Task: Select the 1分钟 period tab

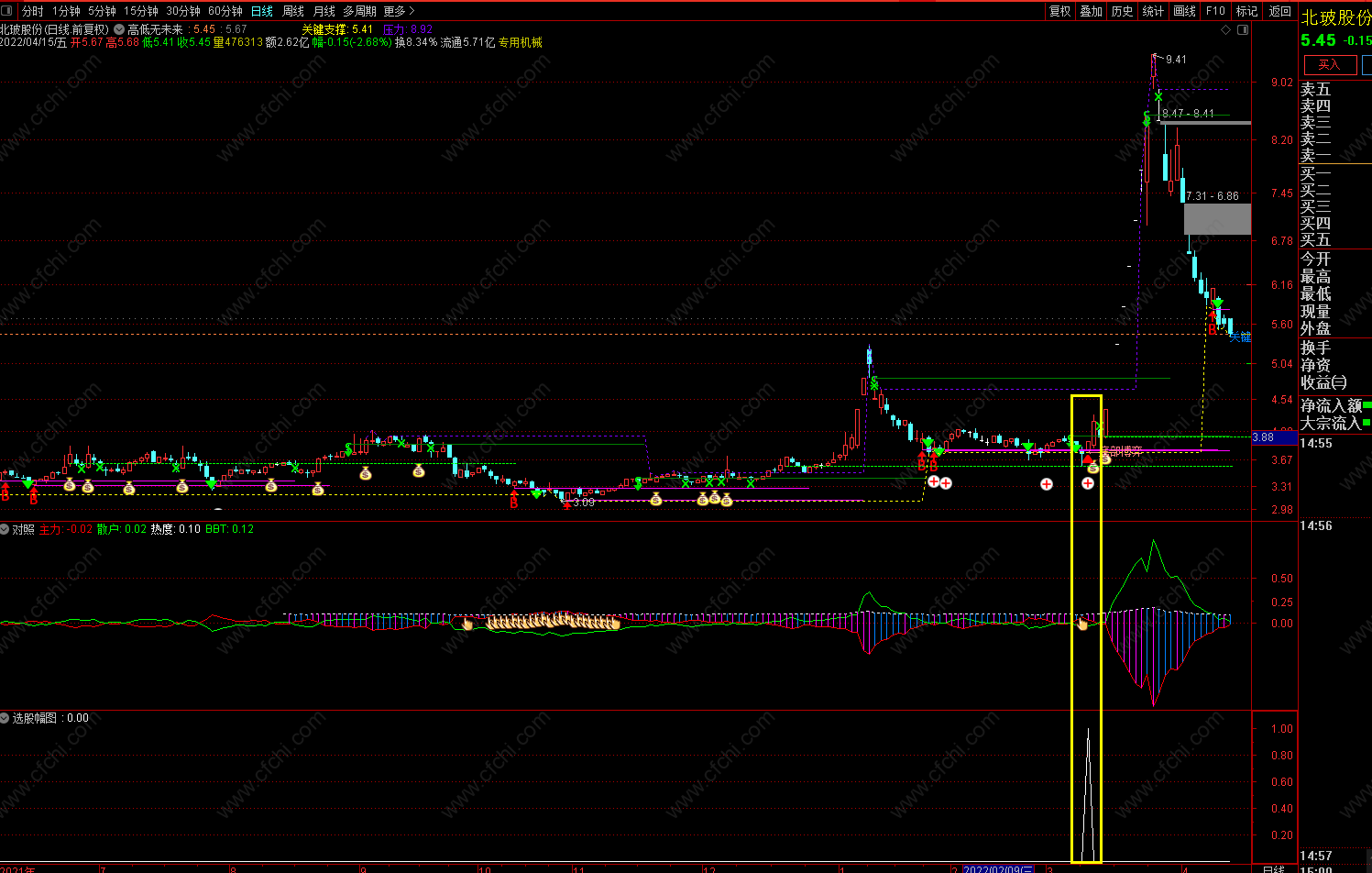Action: click(x=66, y=11)
